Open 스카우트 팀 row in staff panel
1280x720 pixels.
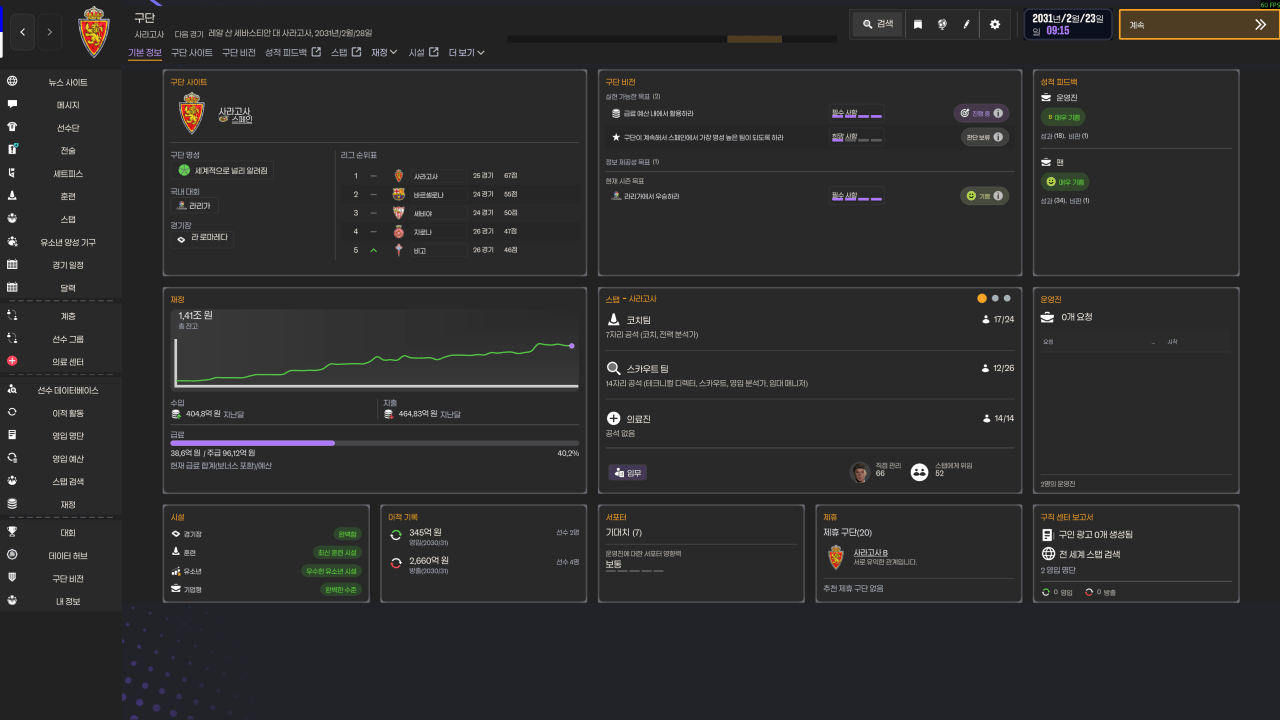[811, 375]
